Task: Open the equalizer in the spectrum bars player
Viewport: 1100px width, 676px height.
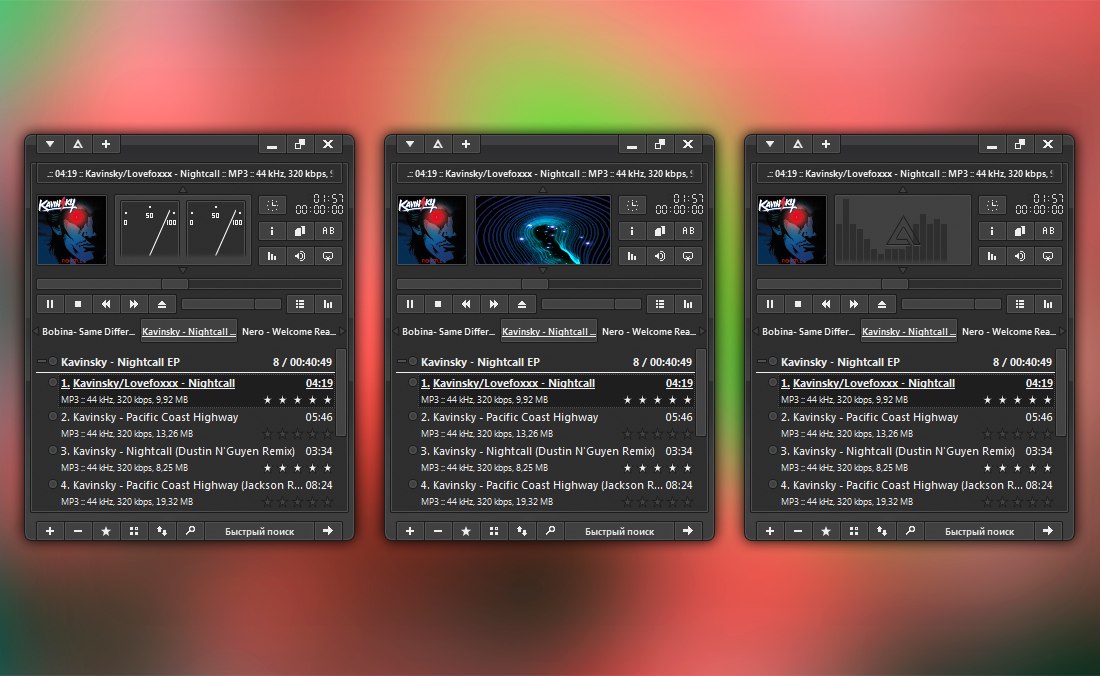Action: 992,256
